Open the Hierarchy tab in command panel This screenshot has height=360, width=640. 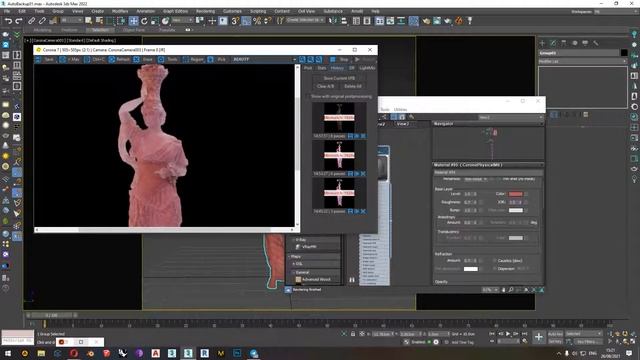564,43
